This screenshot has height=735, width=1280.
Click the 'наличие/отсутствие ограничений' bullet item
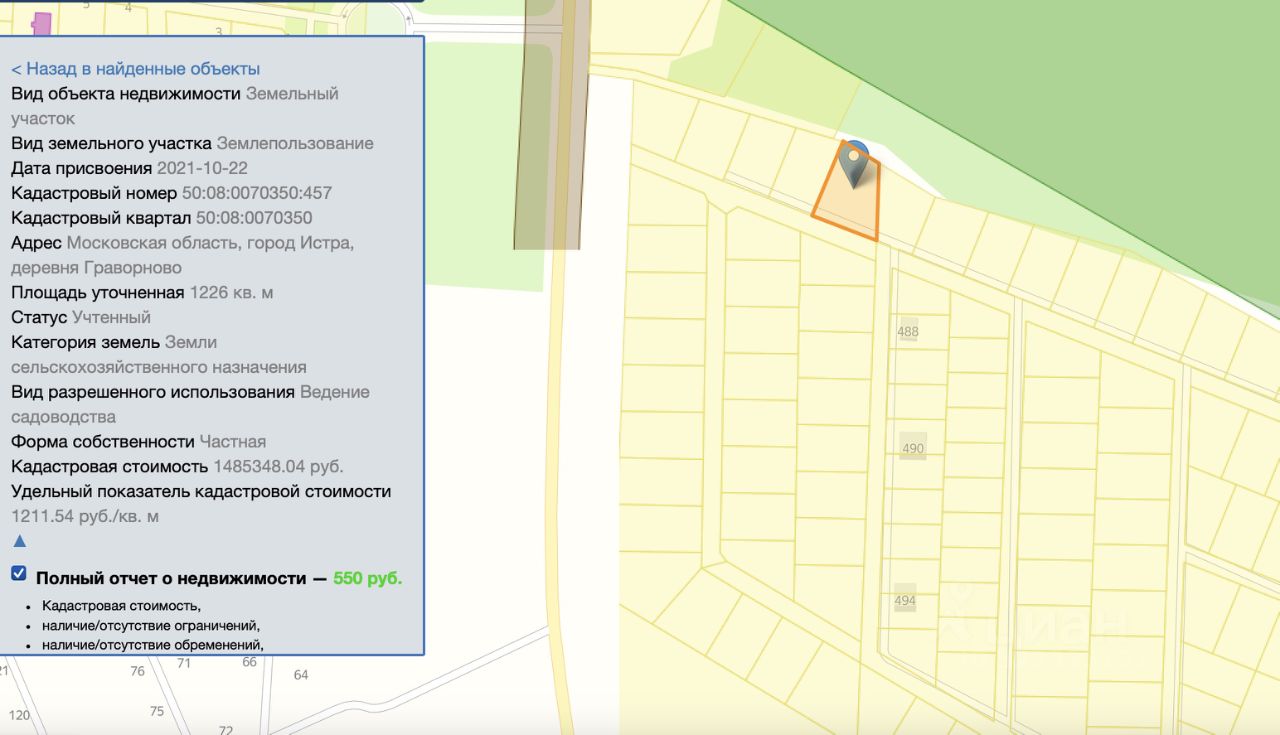coord(151,625)
